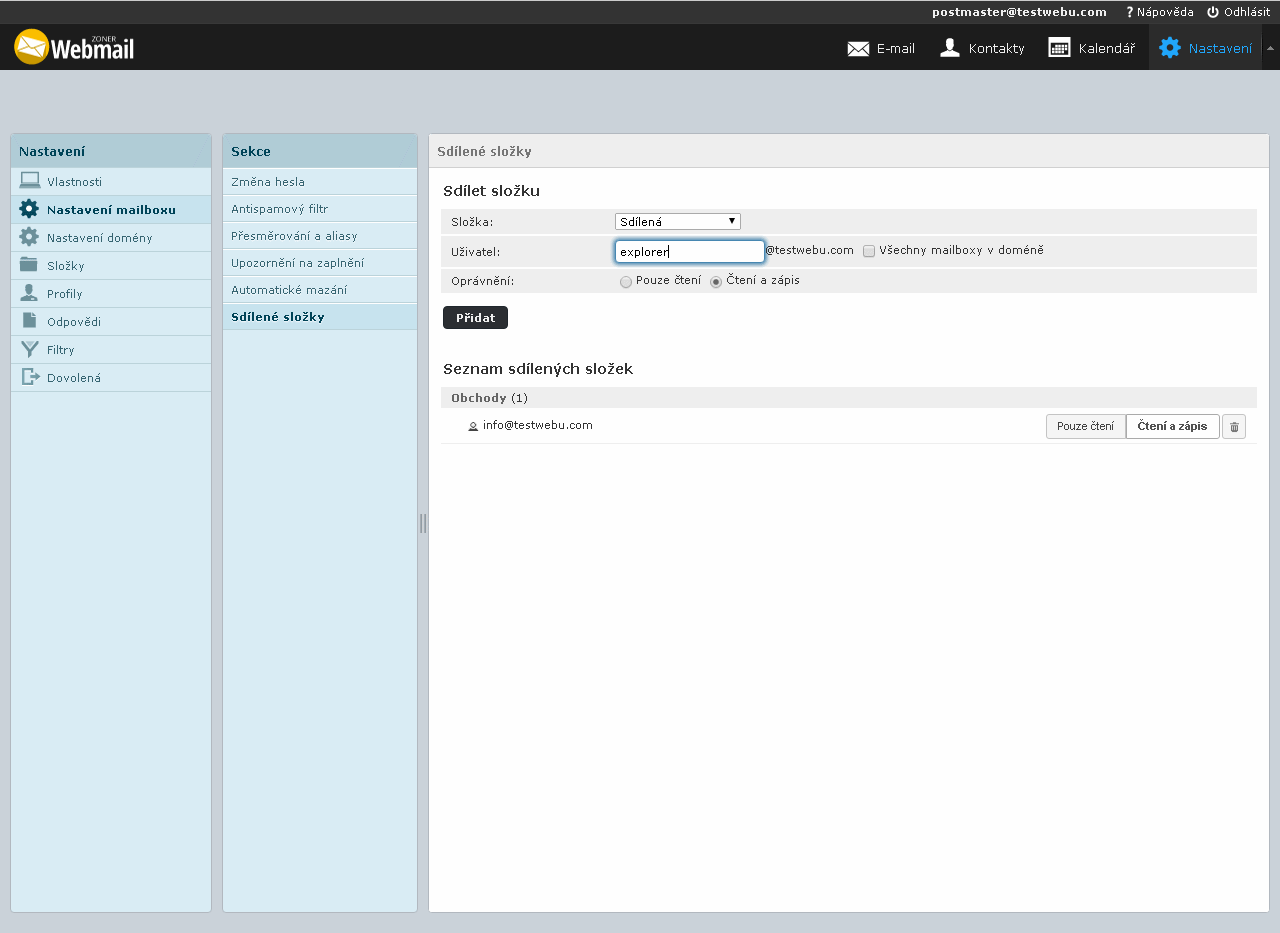
Task: Open the Antispamový filtr section
Action: click(280, 209)
